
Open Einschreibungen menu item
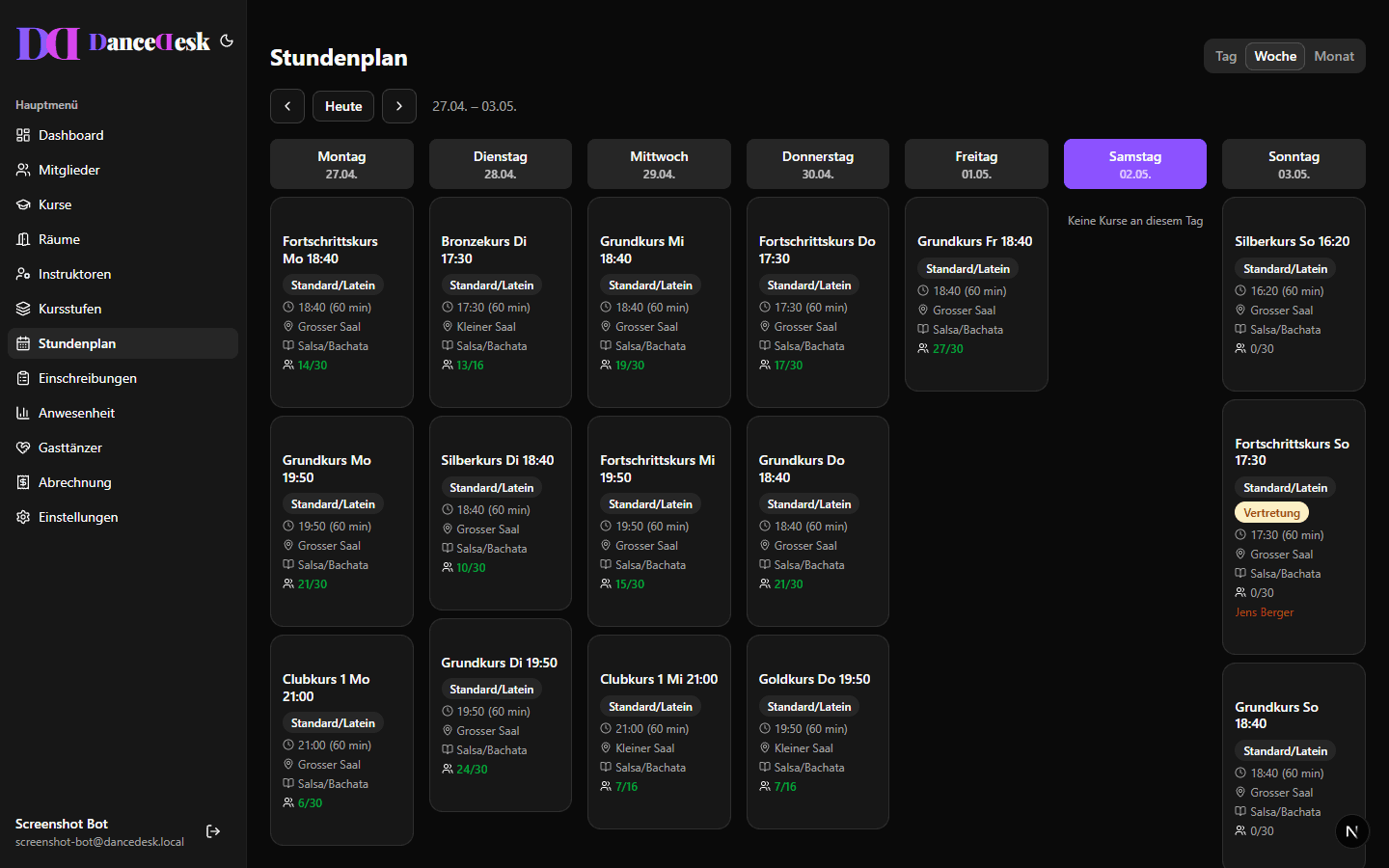[x=123, y=378]
